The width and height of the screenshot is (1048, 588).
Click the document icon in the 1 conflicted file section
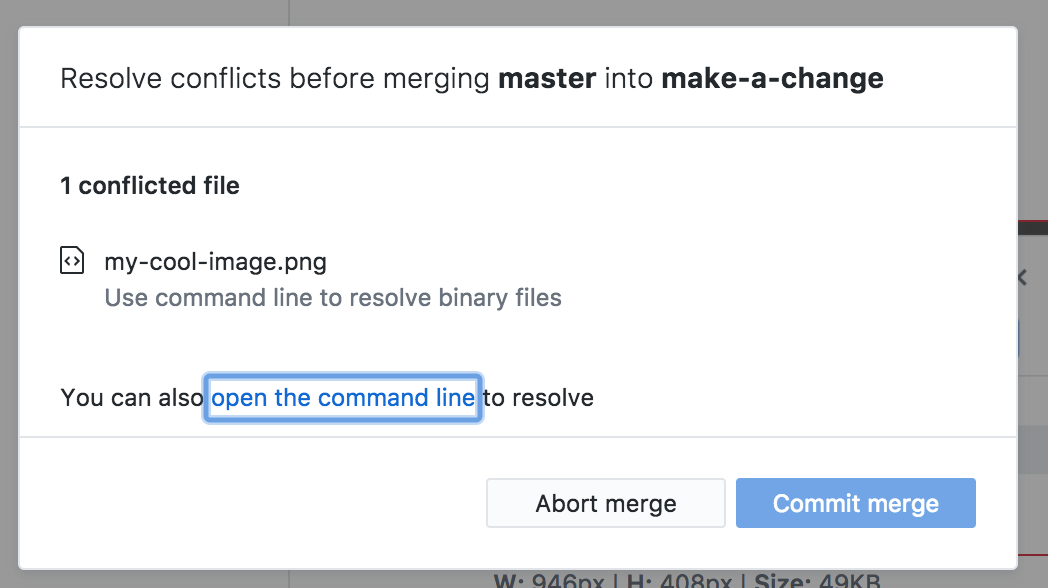tap(71, 261)
